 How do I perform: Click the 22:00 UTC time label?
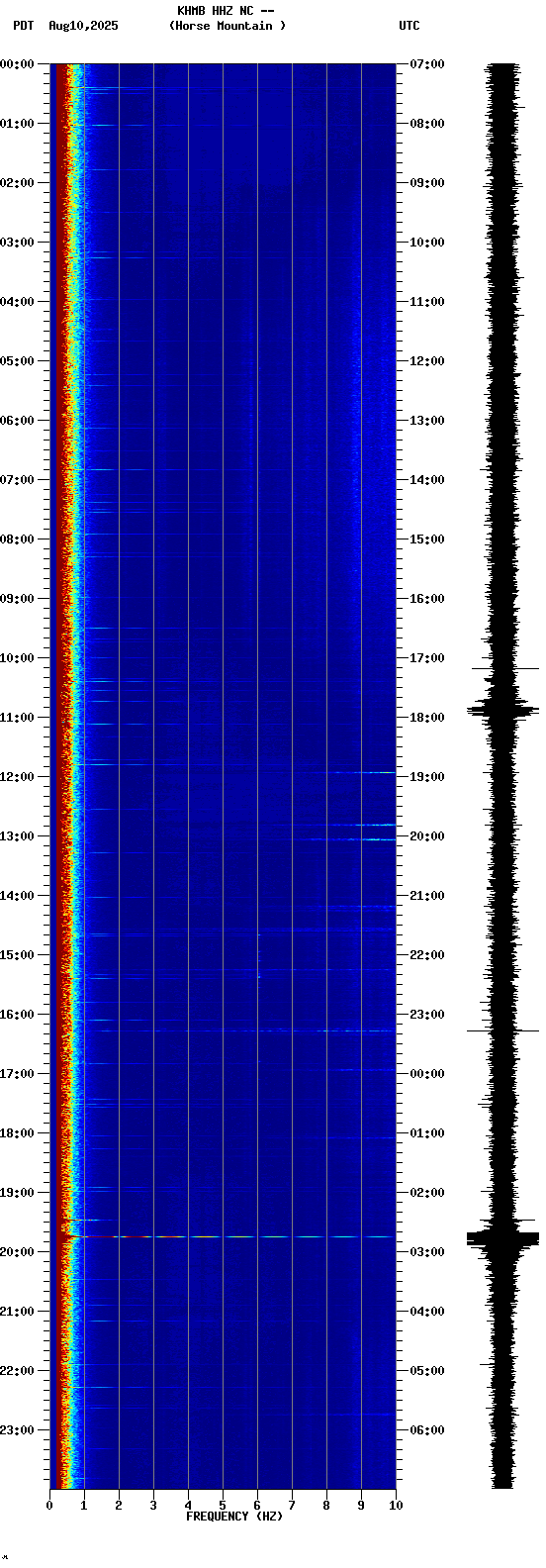427,955
